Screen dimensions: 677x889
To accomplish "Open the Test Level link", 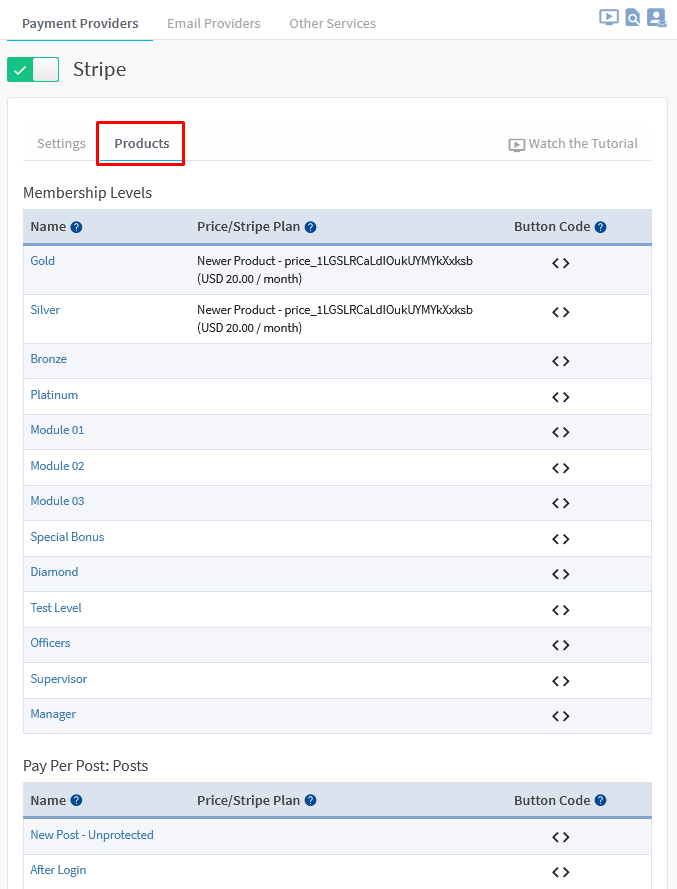I will coord(56,608).
